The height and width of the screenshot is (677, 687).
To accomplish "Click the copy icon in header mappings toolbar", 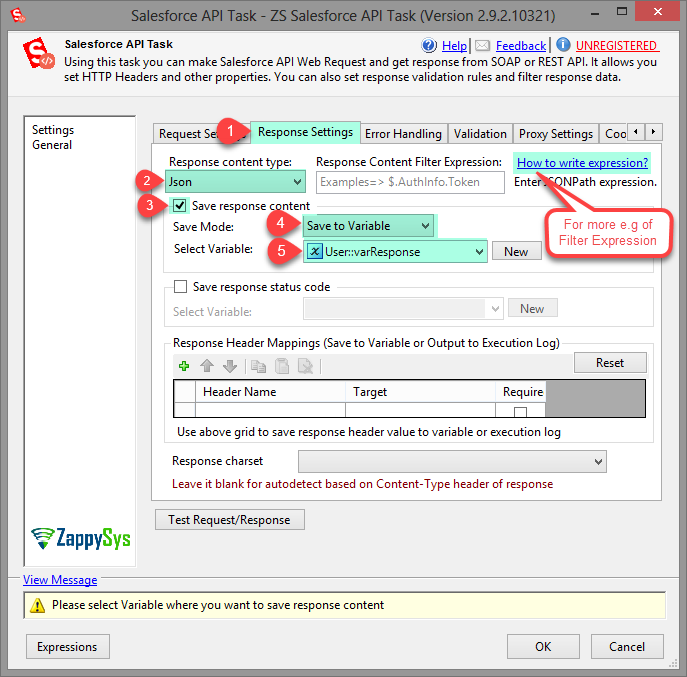I will (x=257, y=366).
